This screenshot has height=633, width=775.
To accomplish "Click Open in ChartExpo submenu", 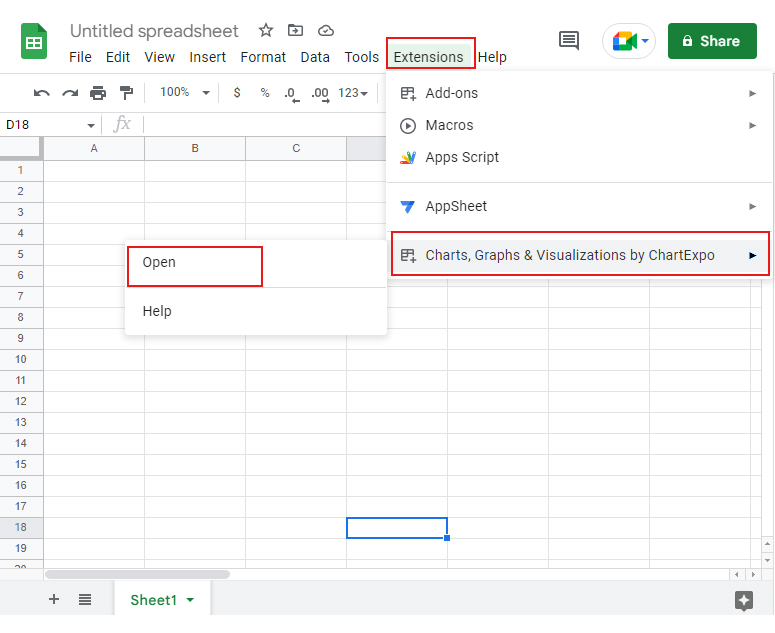I will [256, 262].
